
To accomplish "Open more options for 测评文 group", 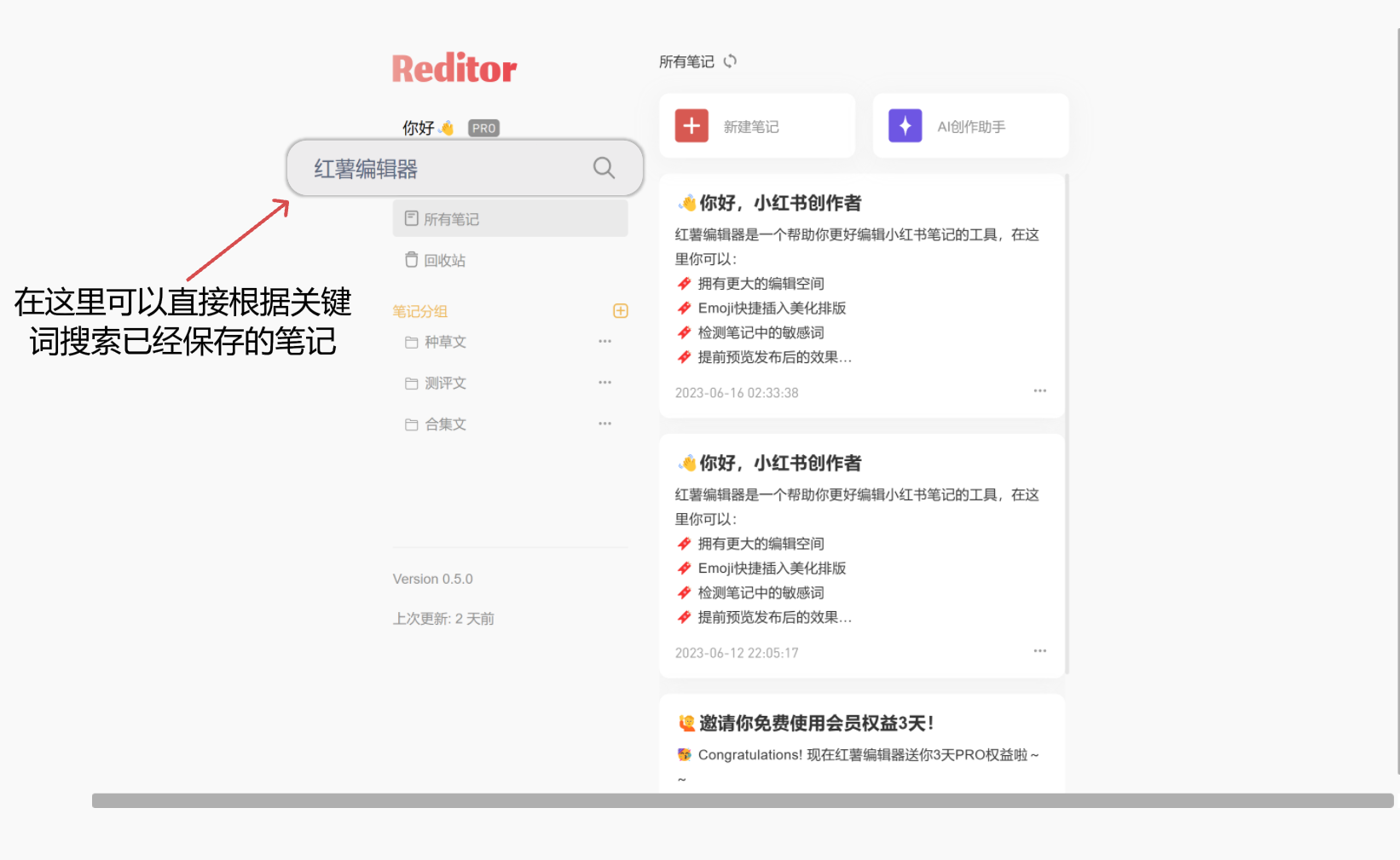I will [x=605, y=382].
